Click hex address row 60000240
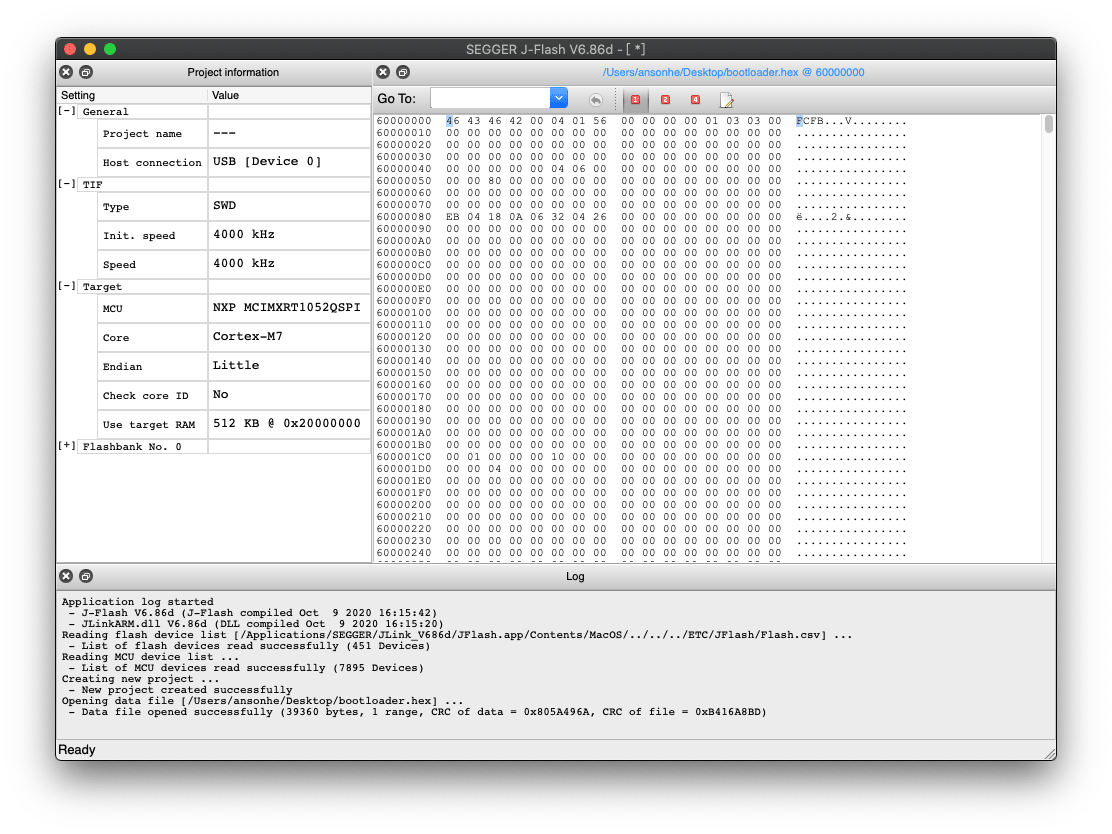Screen dimensions: 1112x834 point(404,553)
